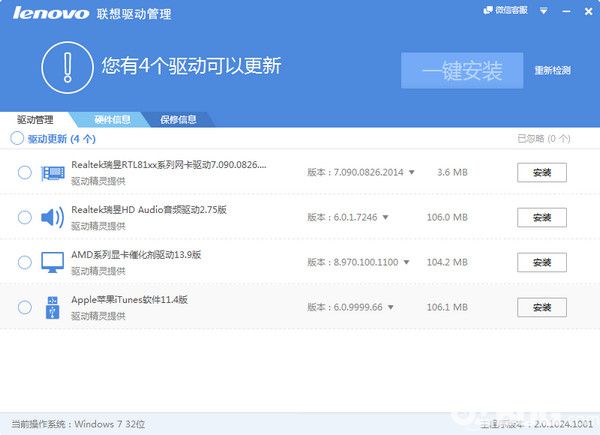
Task: Click the 104.2 MB size value
Action: coord(447,262)
